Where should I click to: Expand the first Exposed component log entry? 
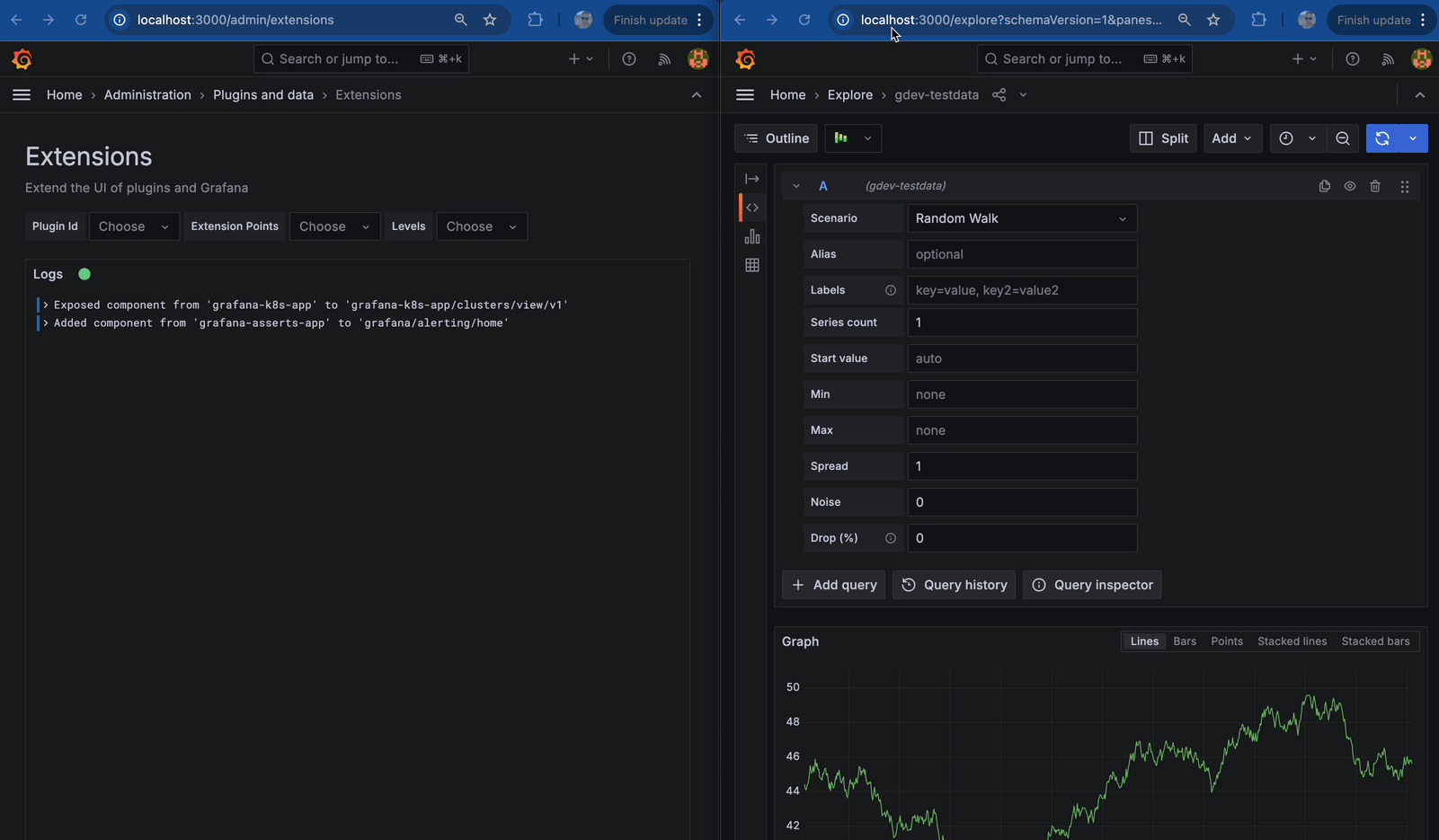(46, 305)
